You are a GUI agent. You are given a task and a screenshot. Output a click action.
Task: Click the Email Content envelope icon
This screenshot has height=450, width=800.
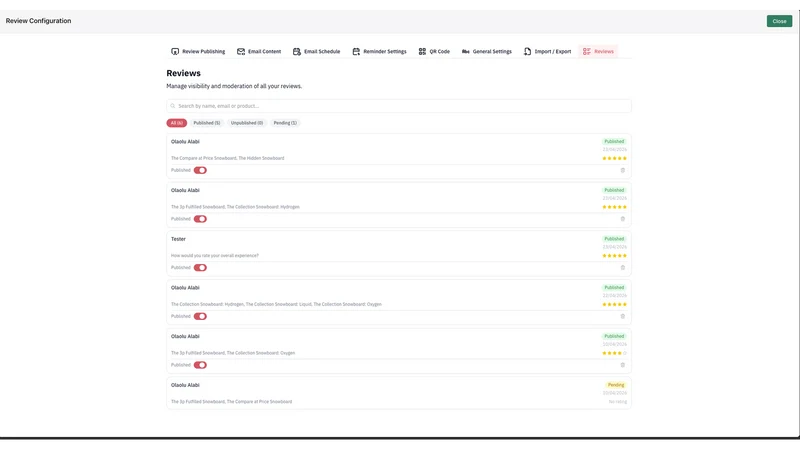241,52
